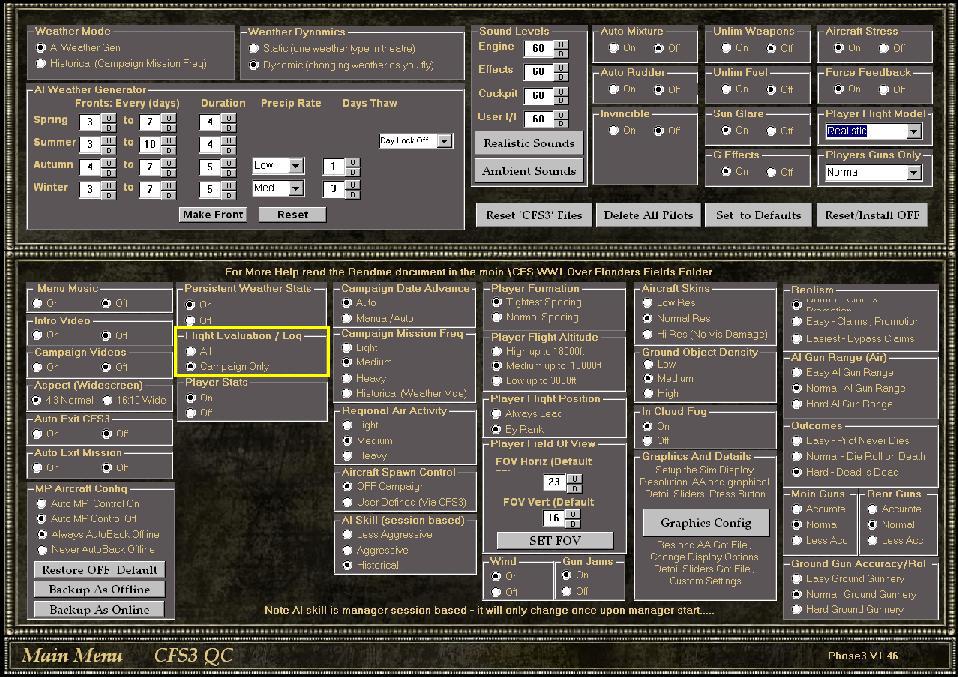Select AI Weather Gen weather mode
The image size is (958, 677).
pyautogui.click(x=41, y=48)
